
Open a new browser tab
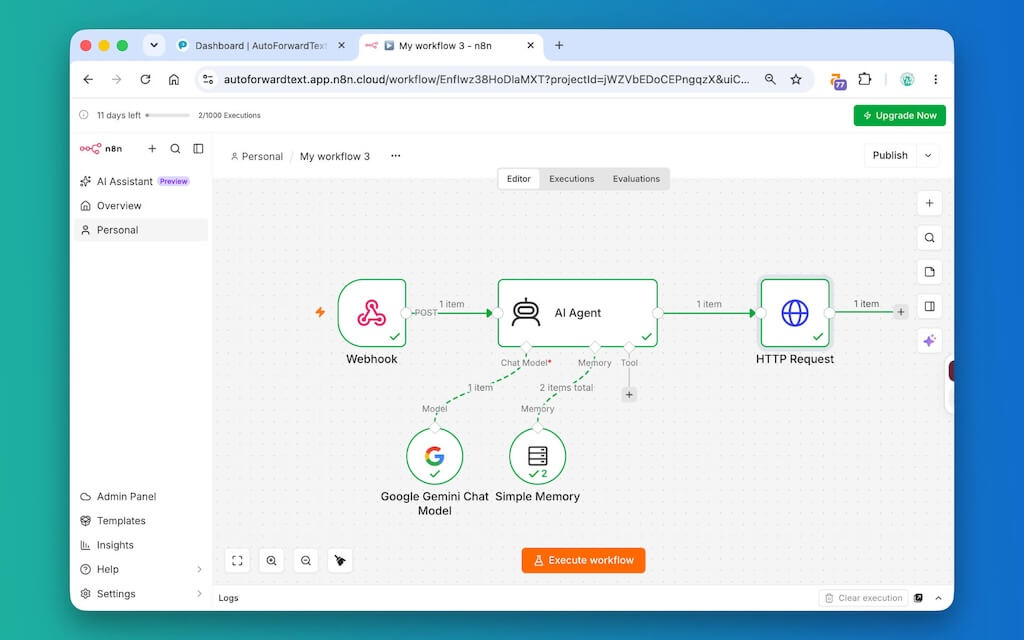559,45
